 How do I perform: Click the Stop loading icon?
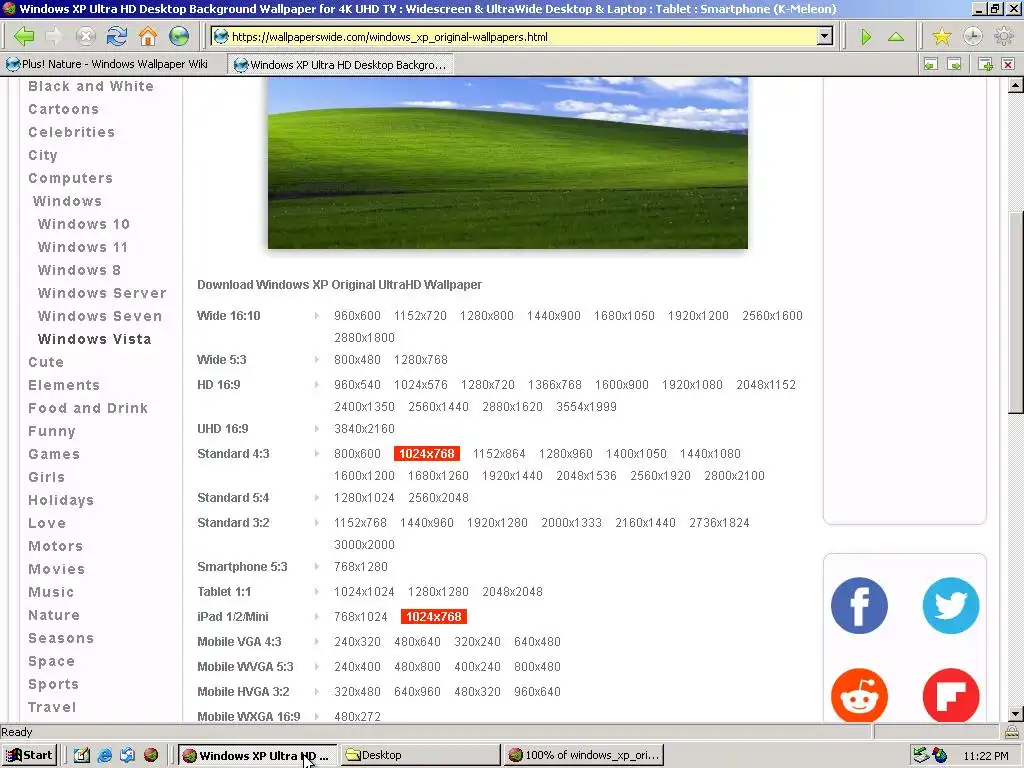point(86,36)
